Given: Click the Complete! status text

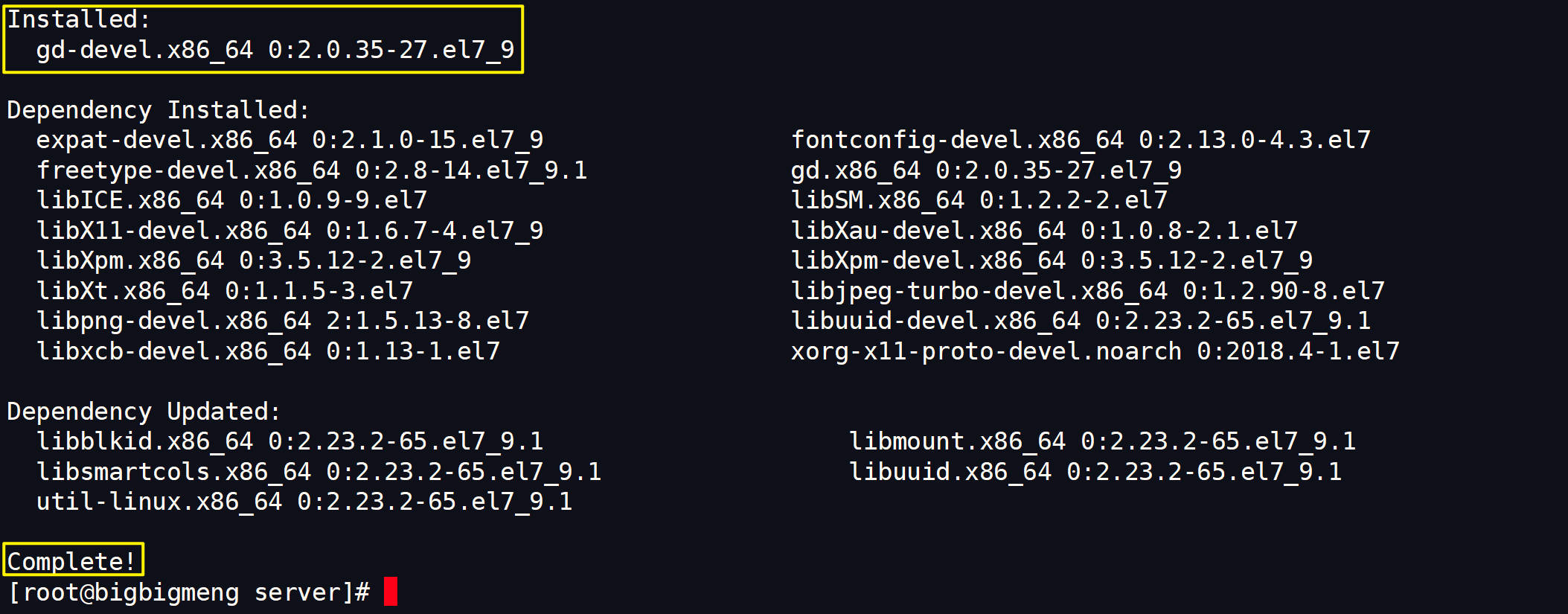Looking at the screenshot, I should [72, 561].
